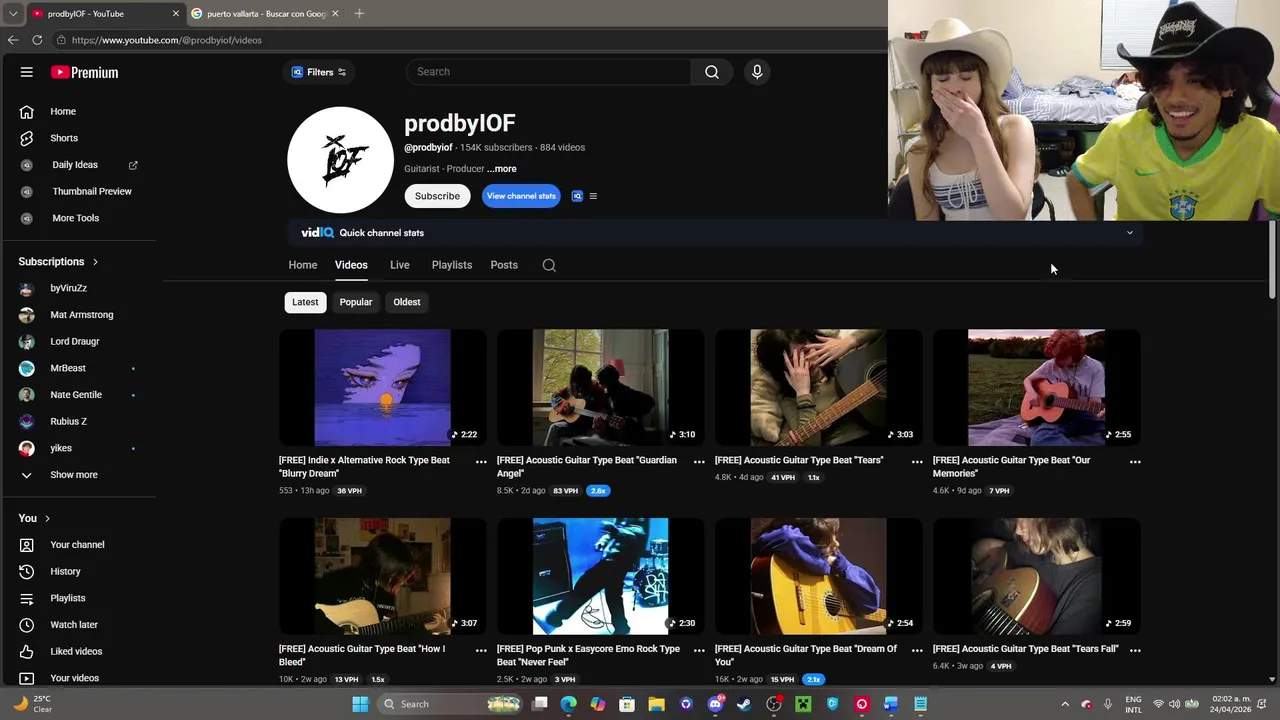Open Blurry Dream video thumbnail
1280x720 pixels.
tap(383, 387)
